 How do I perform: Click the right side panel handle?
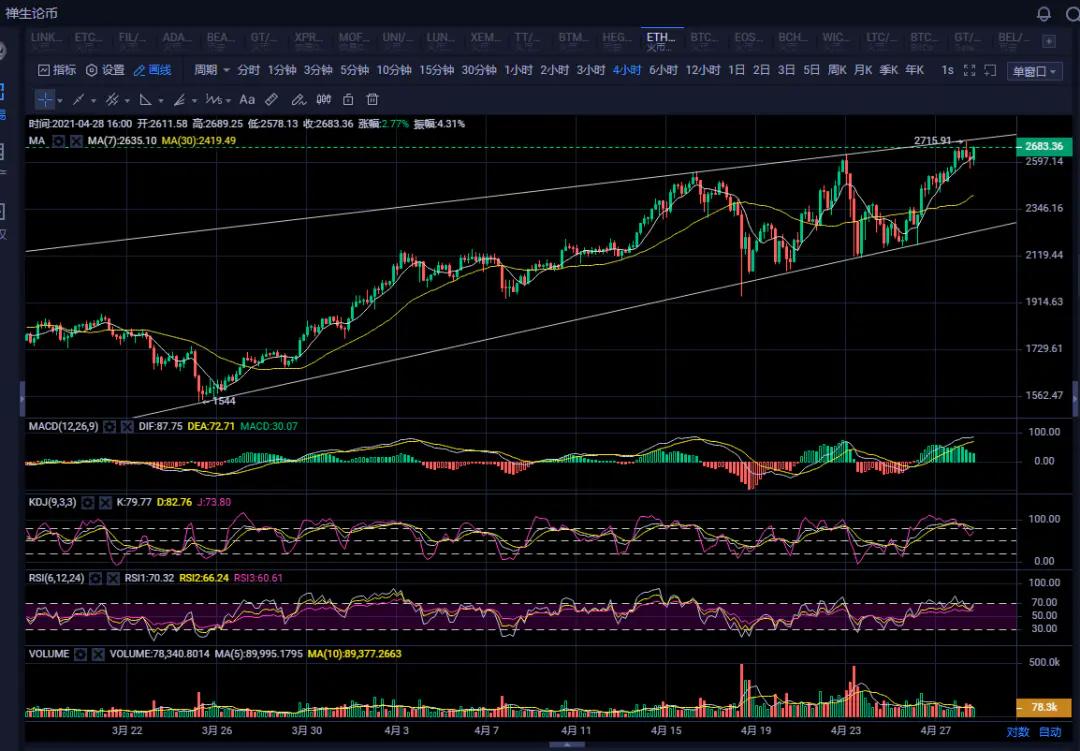1076,398
